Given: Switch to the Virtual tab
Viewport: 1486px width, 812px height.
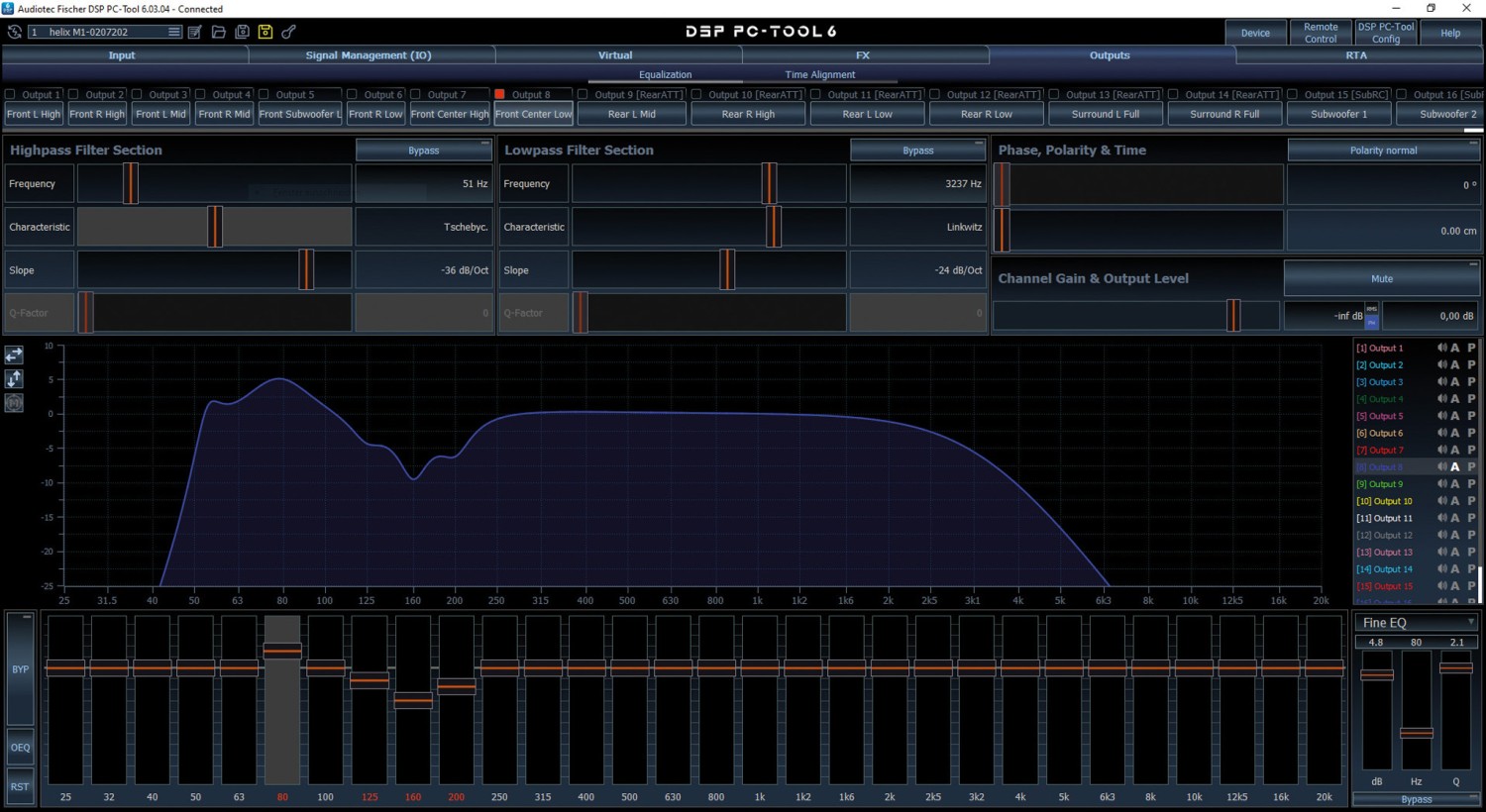Looking at the screenshot, I should click(615, 55).
